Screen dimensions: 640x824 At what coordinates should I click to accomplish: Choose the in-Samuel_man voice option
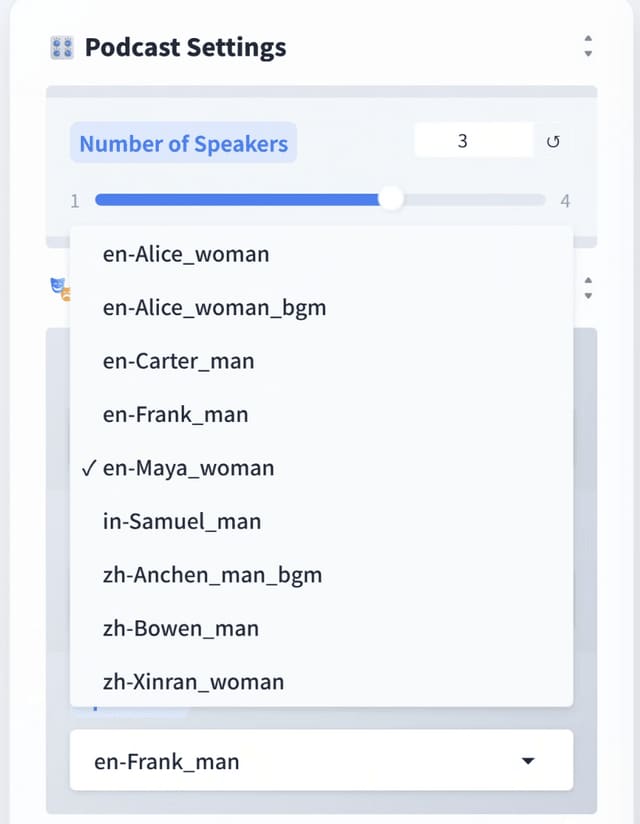(181, 521)
